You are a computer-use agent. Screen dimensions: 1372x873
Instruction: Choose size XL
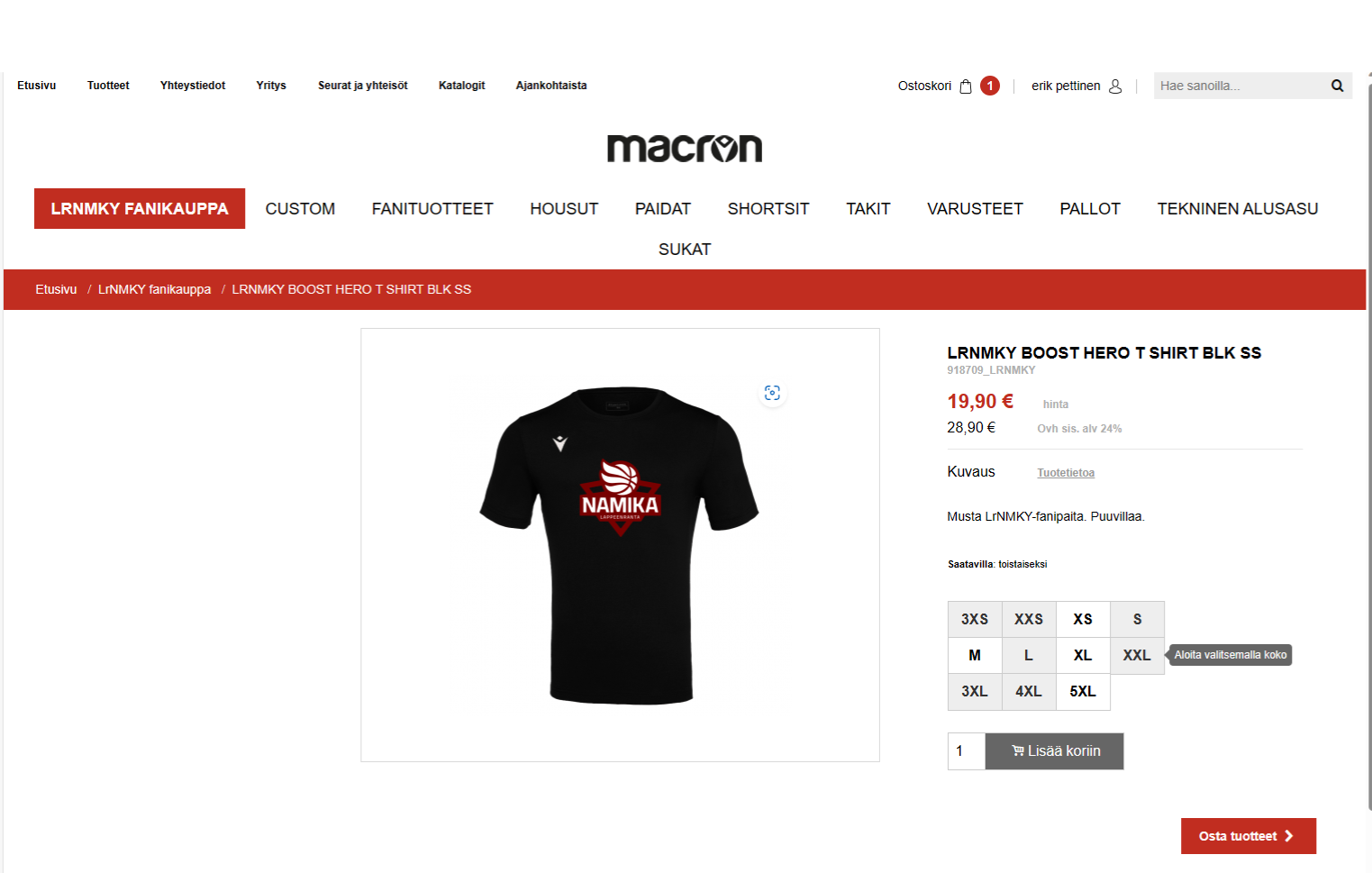1083,656
